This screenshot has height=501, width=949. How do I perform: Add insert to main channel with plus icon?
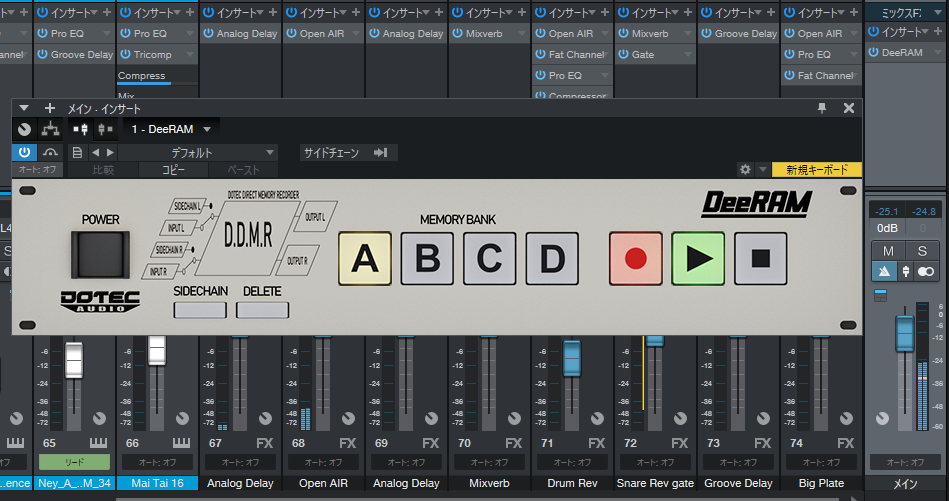click(939, 31)
